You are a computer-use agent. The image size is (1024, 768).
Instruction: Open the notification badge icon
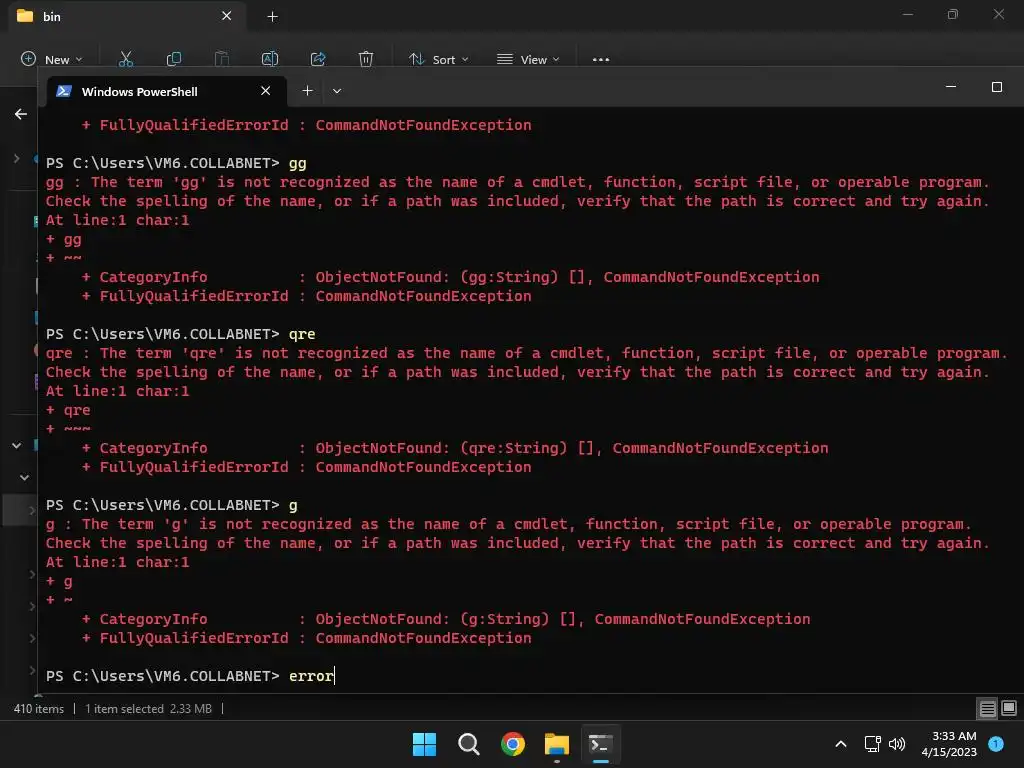coord(996,744)
